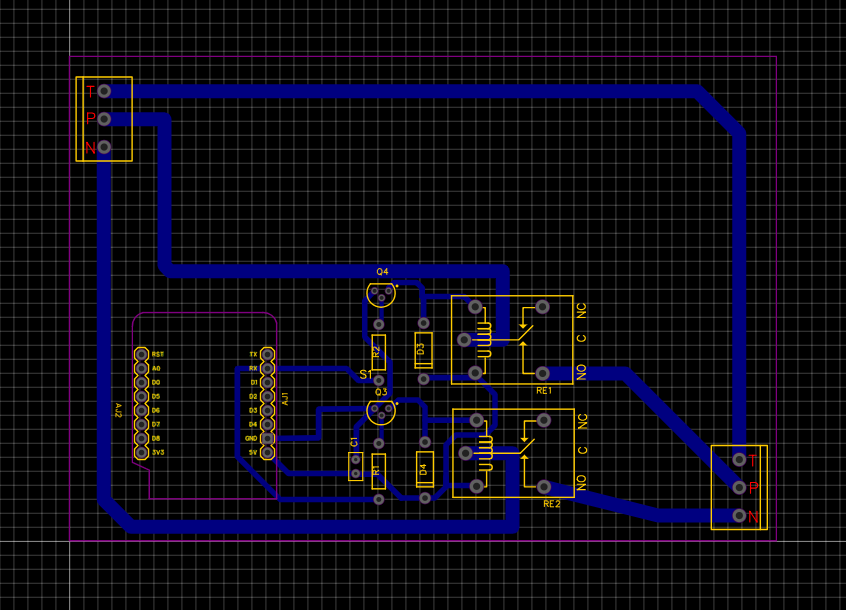Click the NO contact pad of relay RE2

544,486
